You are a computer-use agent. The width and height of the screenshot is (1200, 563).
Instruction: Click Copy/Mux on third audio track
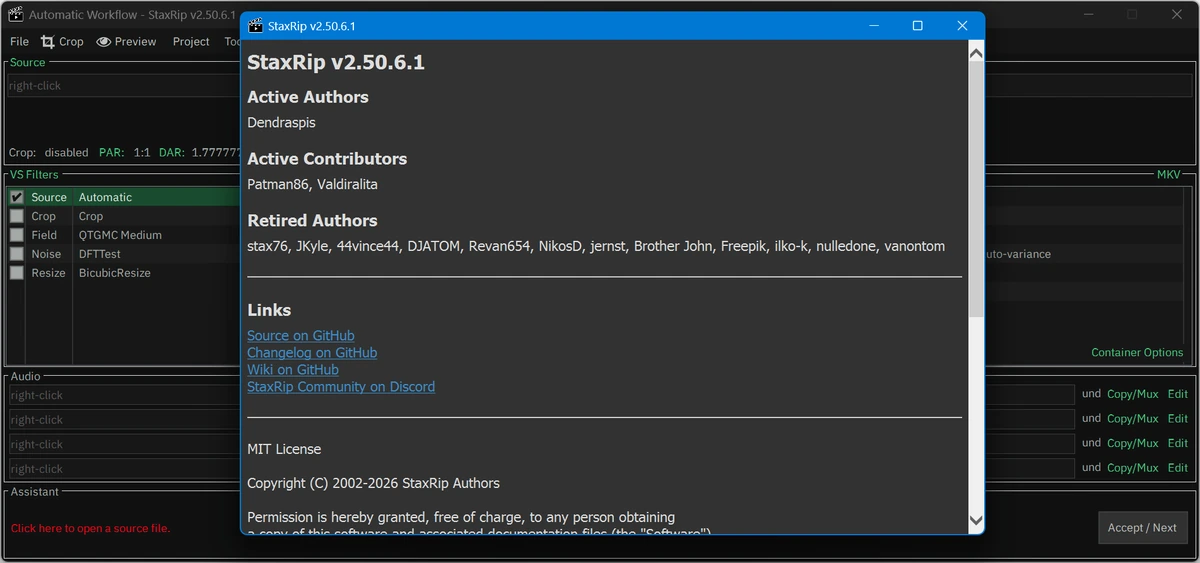tap(1132, 443)
